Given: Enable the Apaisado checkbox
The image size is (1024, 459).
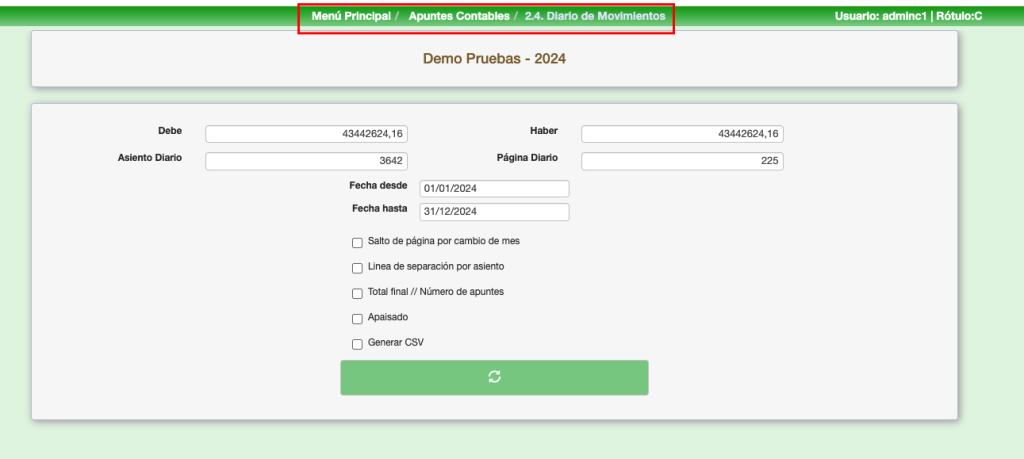Looking at the screenshot, I should coord(357,319).
